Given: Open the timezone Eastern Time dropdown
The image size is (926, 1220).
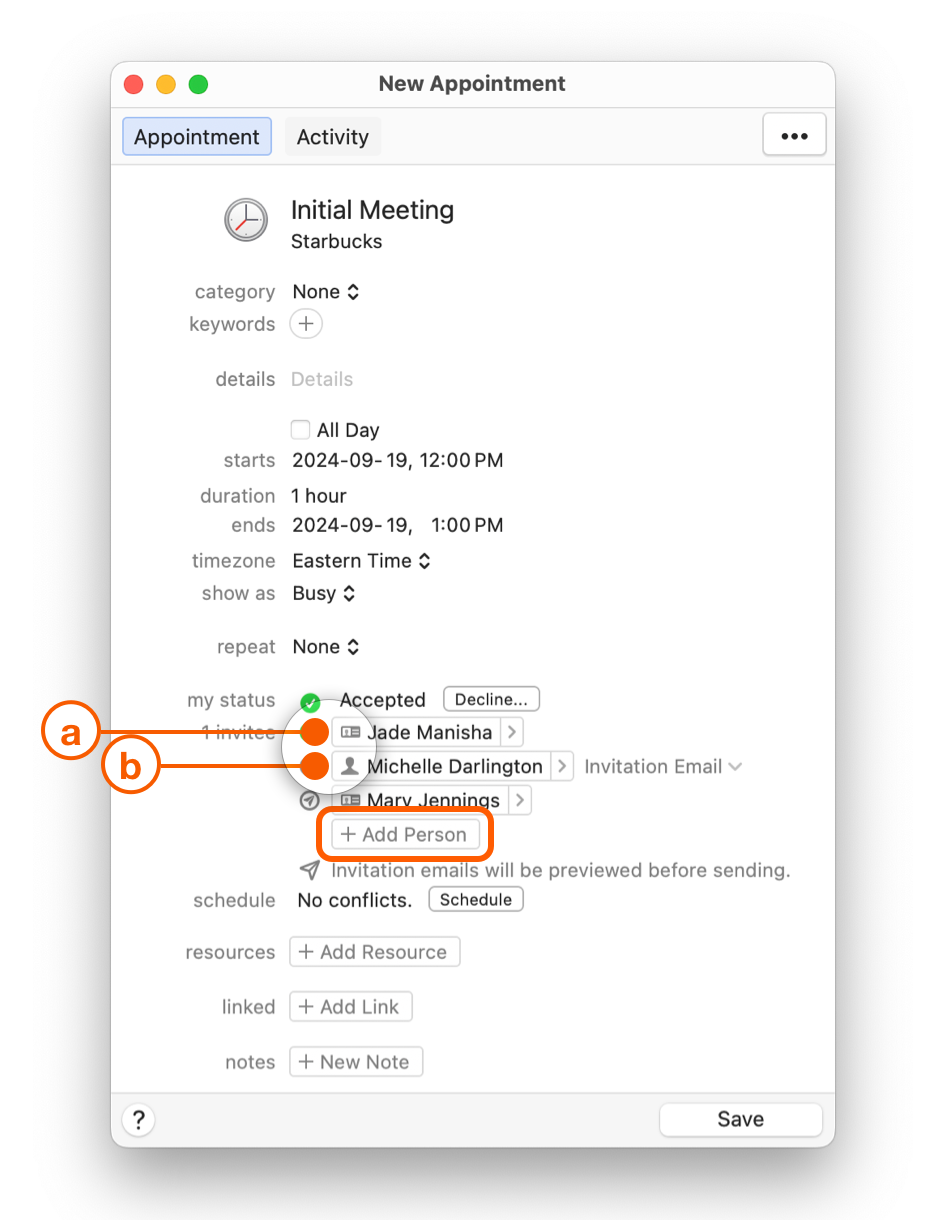Looking at the screenshot, I should pos(361,561).
